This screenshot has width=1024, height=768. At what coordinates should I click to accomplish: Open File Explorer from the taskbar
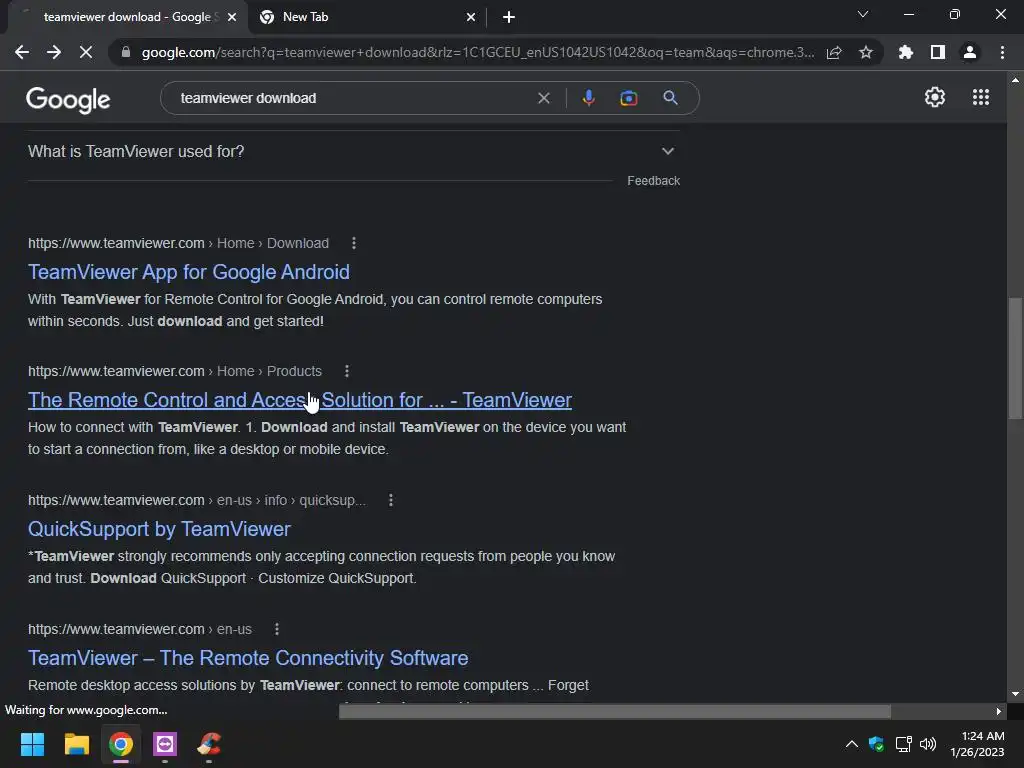click(76, 744)
